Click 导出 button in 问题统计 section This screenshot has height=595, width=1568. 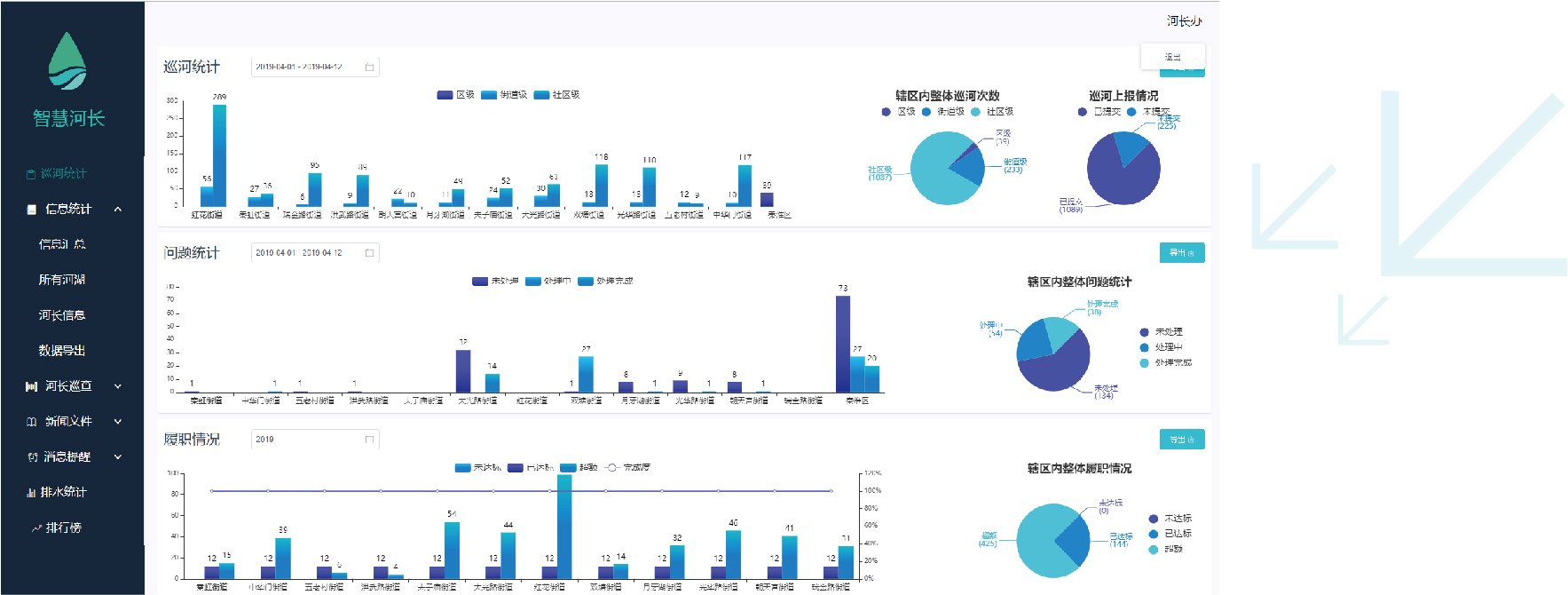pyautogui.click(x=1181, y=253)
